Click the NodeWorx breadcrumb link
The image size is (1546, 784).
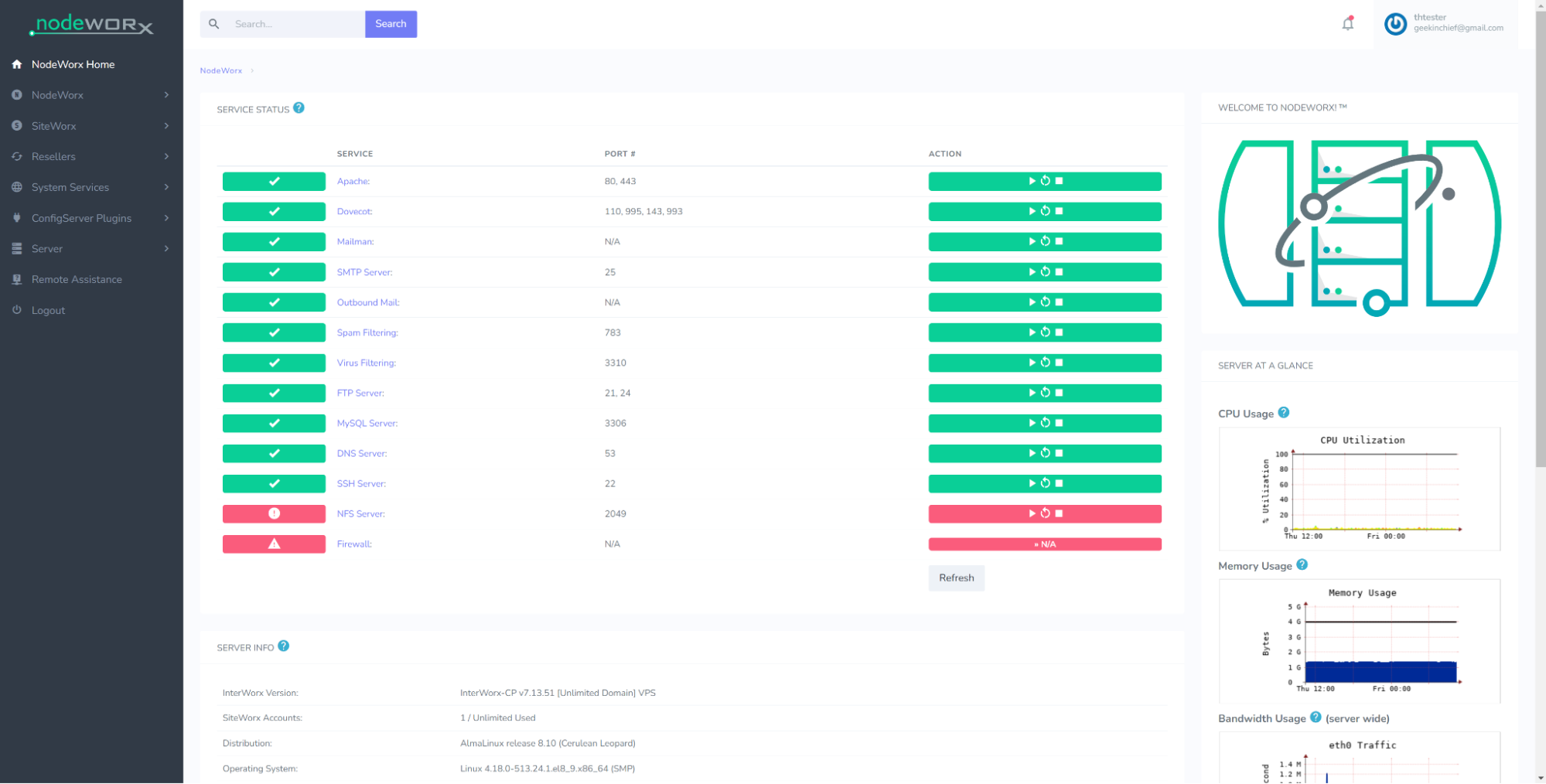click(221, 70)
